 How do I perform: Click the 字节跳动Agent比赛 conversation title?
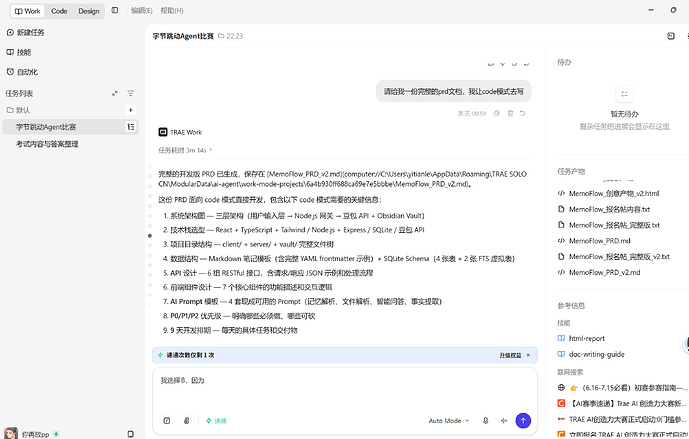click(183, 36)
